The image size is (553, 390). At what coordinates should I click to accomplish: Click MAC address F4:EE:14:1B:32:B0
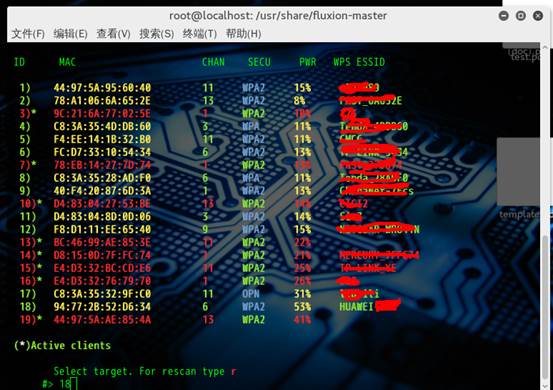point(102,139)
